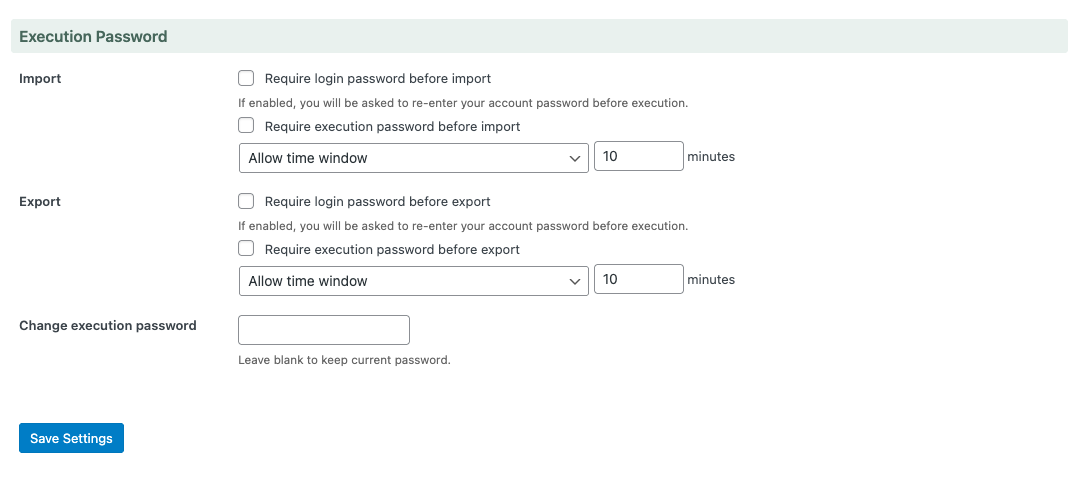
Task: Focus the Export minutes number field
Action: [638, 280]
